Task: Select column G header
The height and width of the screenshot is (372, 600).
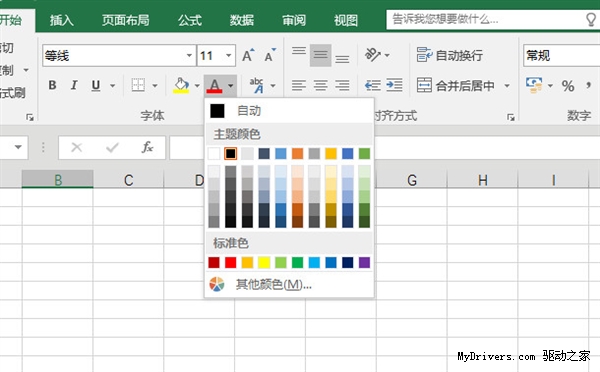Action: (412, 179)
